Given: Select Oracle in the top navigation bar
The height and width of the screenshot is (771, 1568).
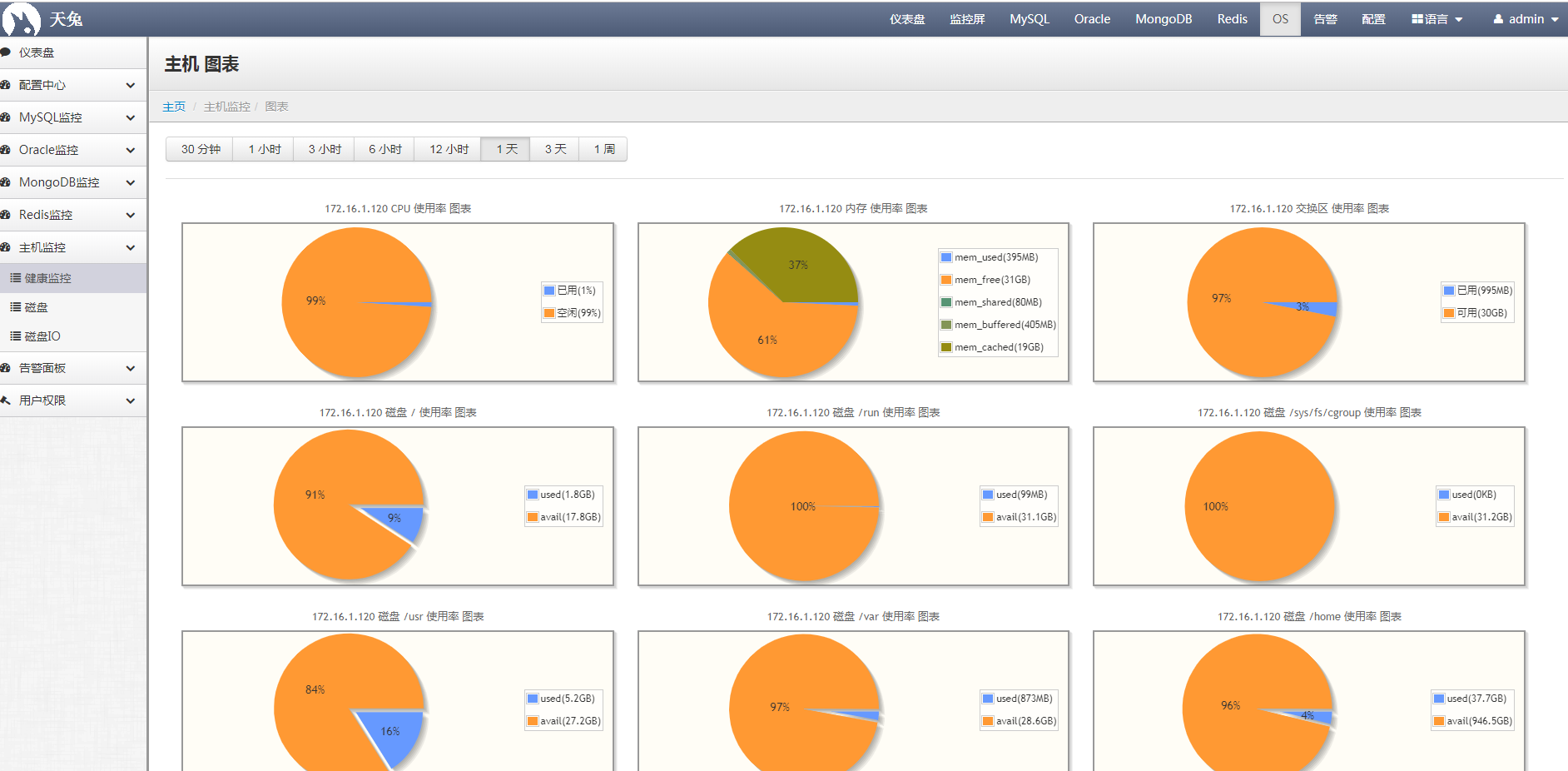Looking at the screenshot, I should click(x=1092, y=19).
